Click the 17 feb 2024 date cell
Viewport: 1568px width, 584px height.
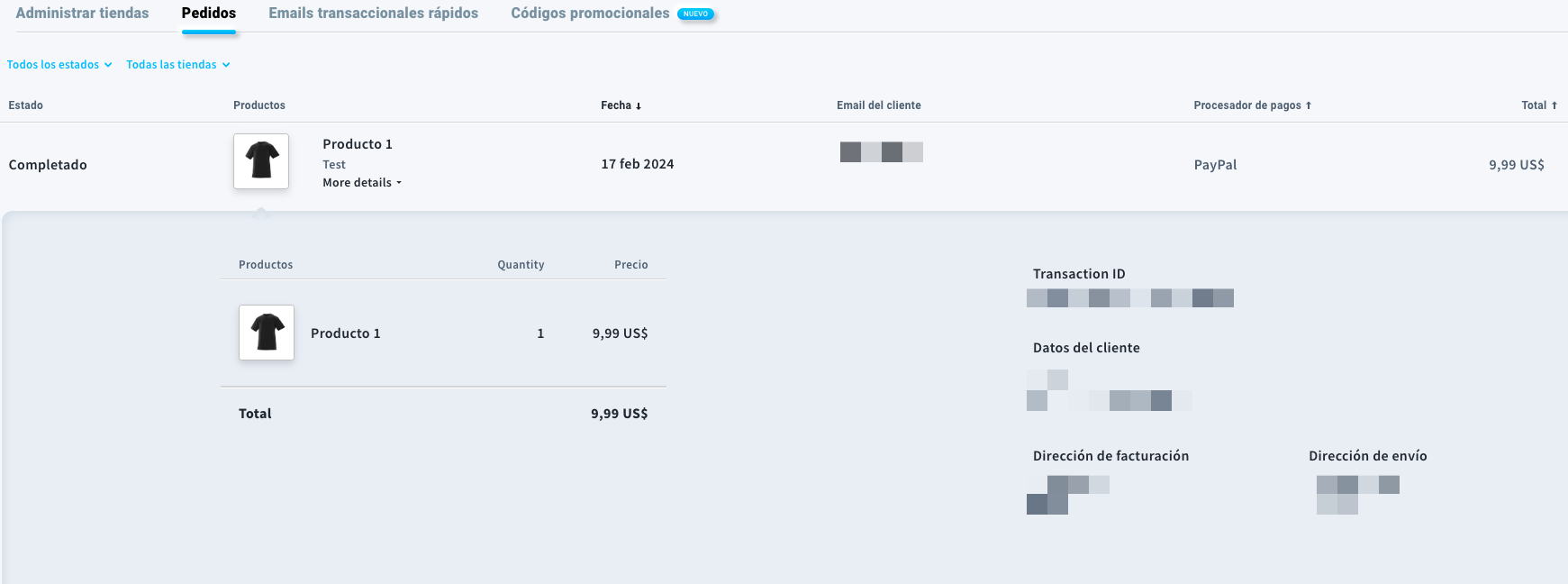pyautogui.click(x=638, y=164)
